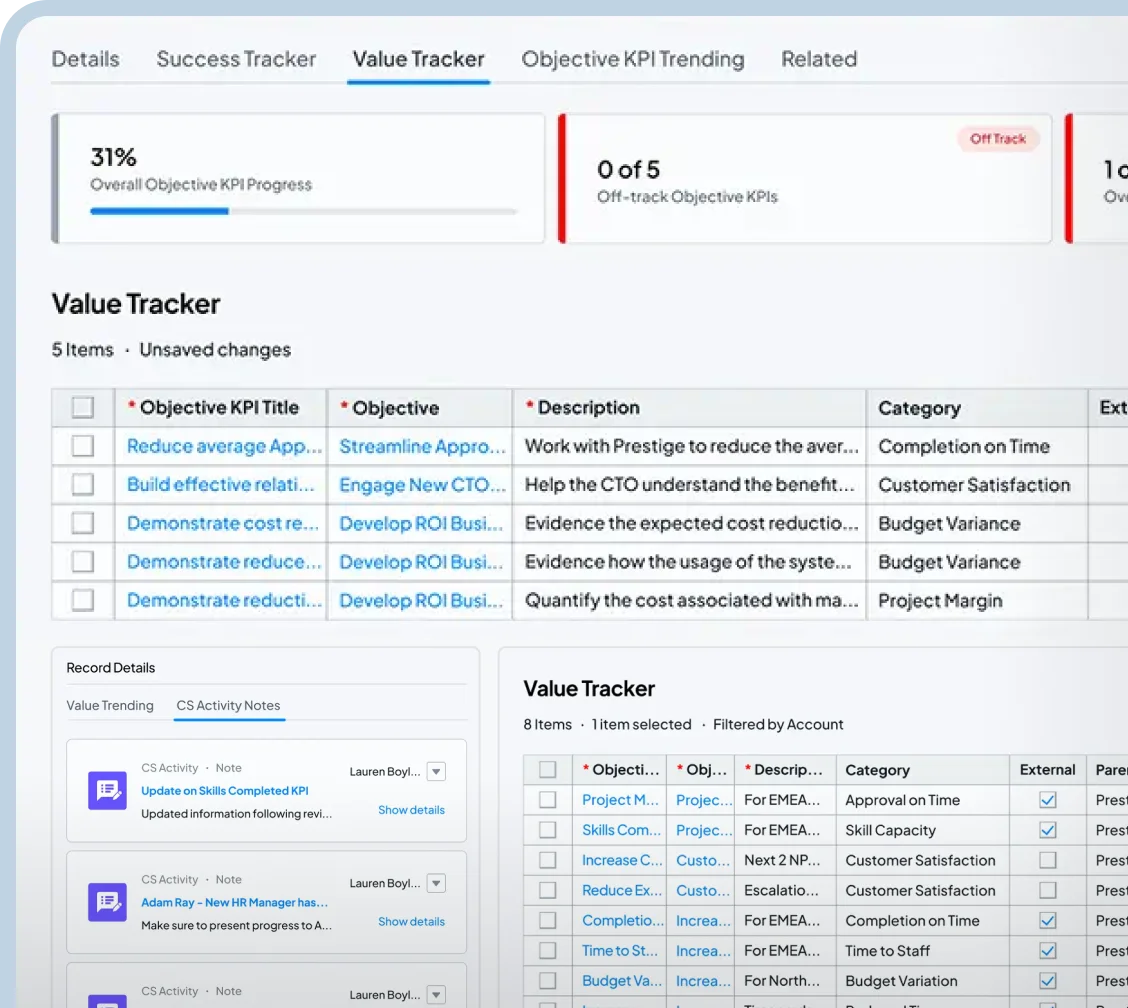Click the Description column header in top table
The image size is (1128, 1008).
(588, 408)
